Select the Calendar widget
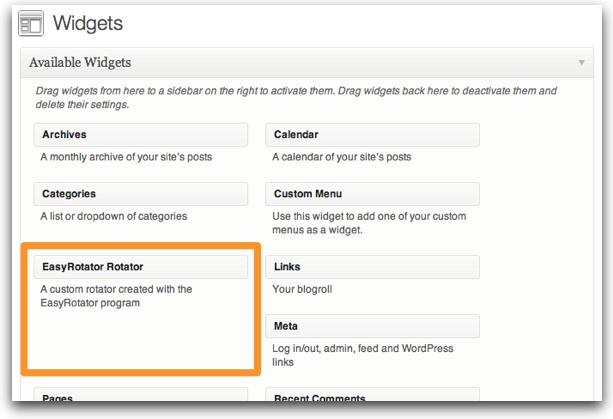 (x=372, y=135)
